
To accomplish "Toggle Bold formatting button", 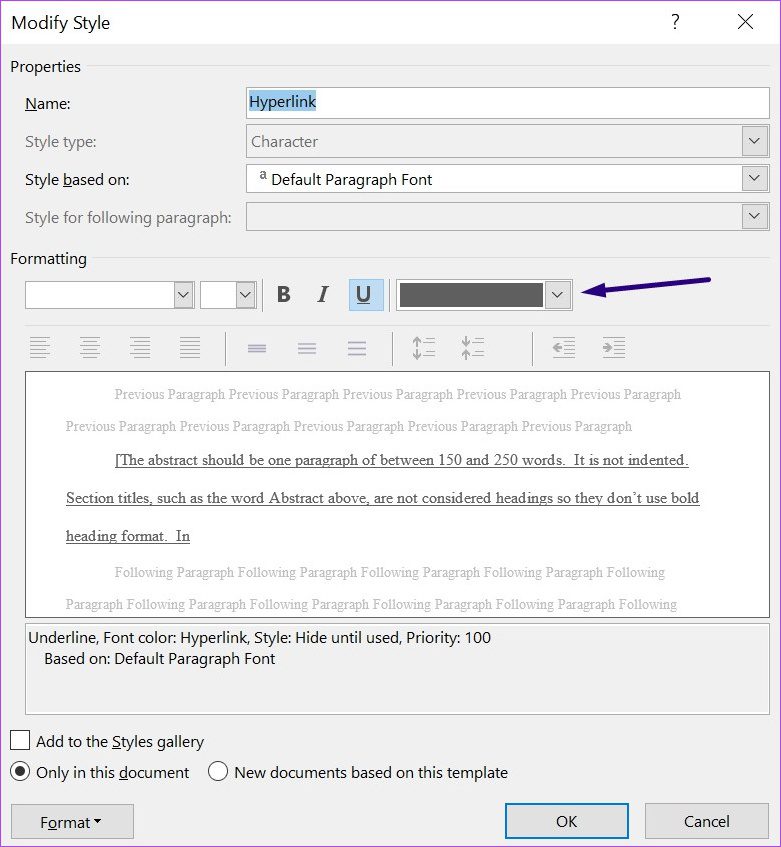I will [284, 294].
